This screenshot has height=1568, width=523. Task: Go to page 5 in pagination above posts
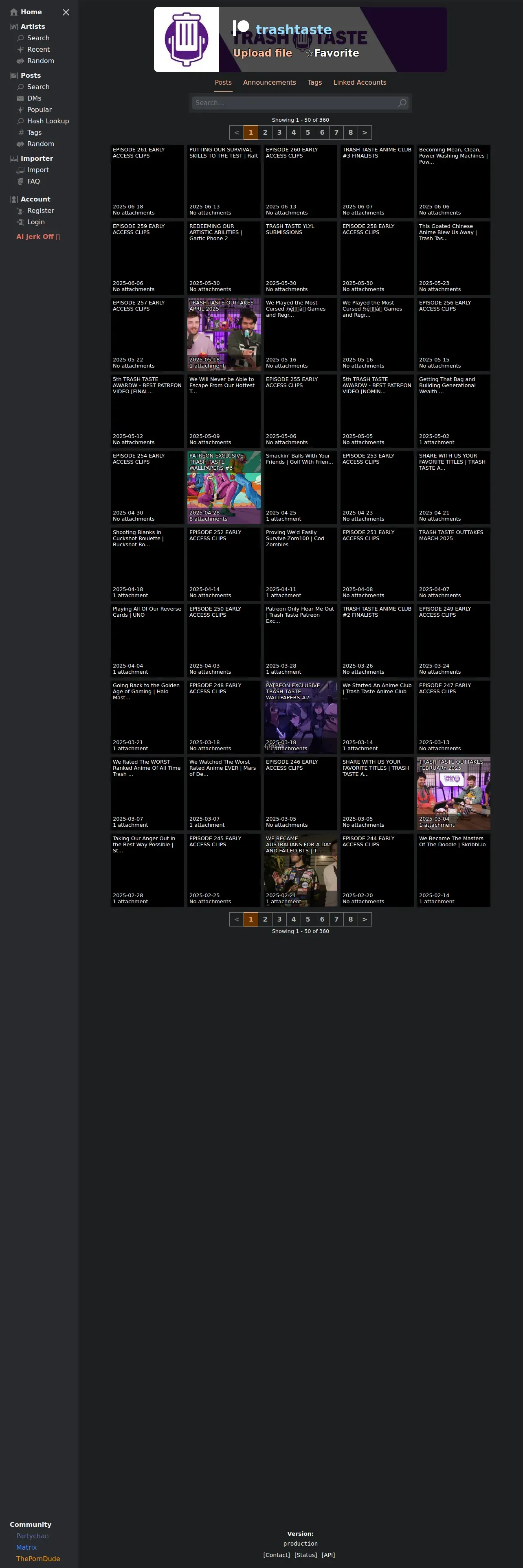[308, 133]
